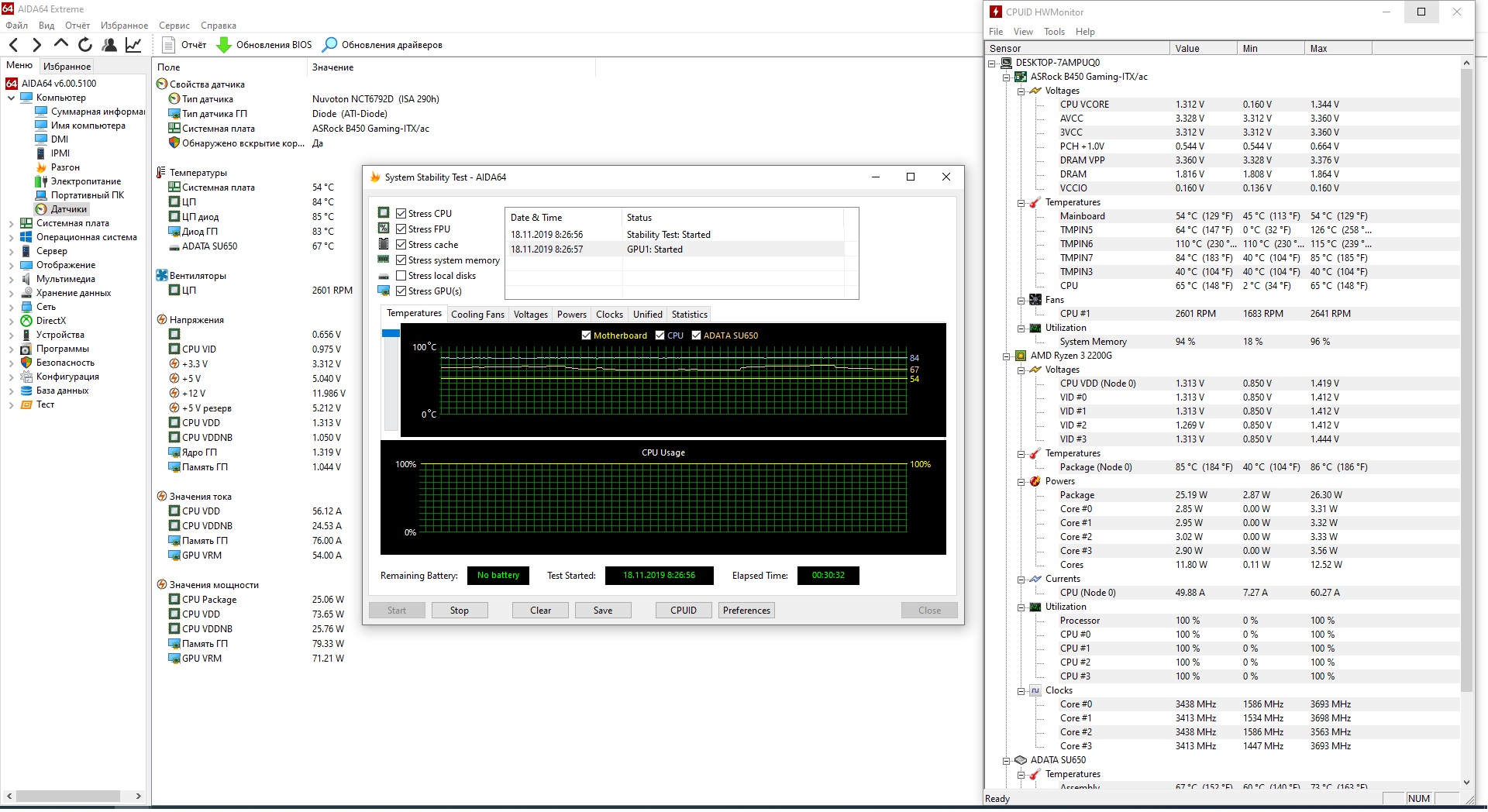Select the Электропитание icon in tree
1488x812 pixels.
coord(41,181)
